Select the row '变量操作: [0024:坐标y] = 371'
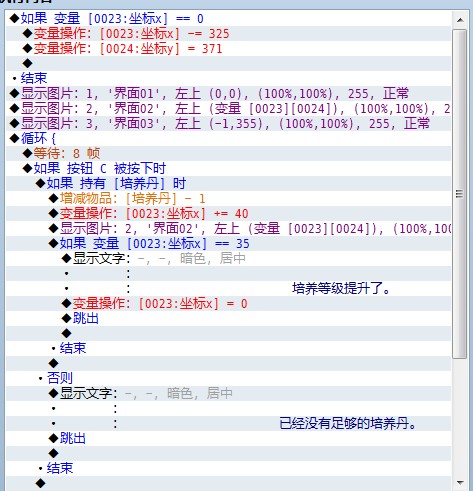This screenshot has height=491, width=473. click(x=229, y=49)
